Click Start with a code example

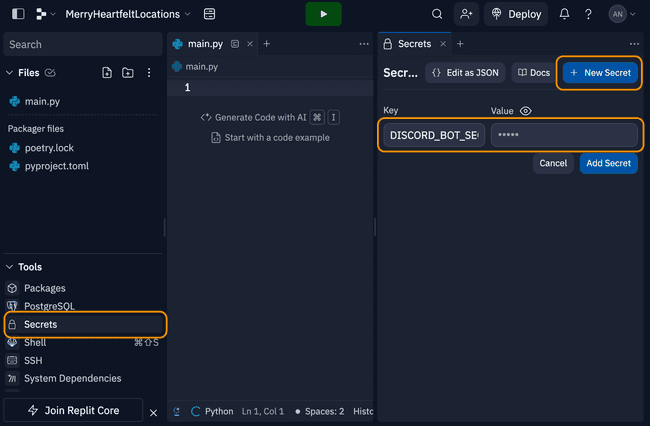tap(270, 138)
